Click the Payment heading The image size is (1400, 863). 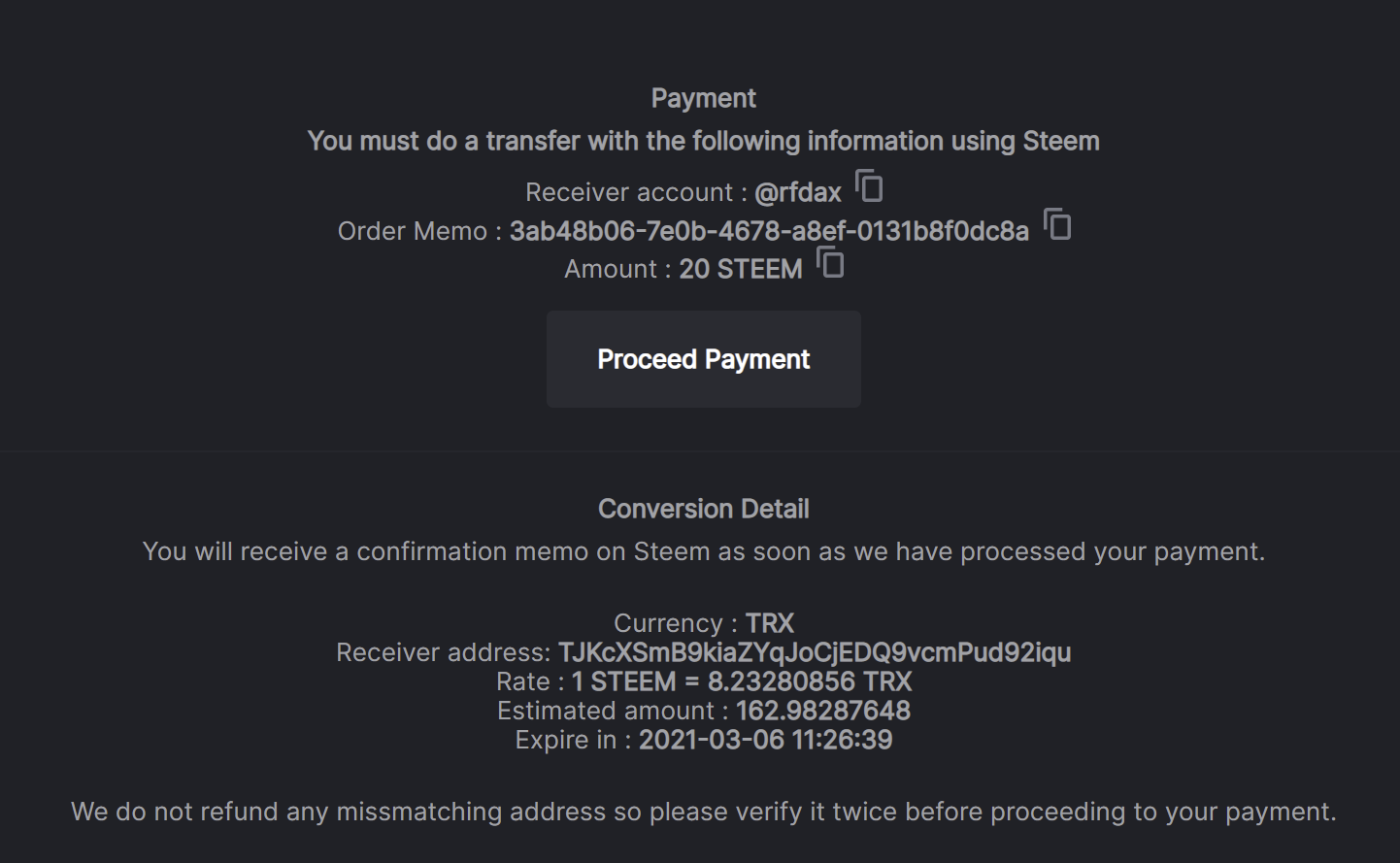(x=703, y=98)
